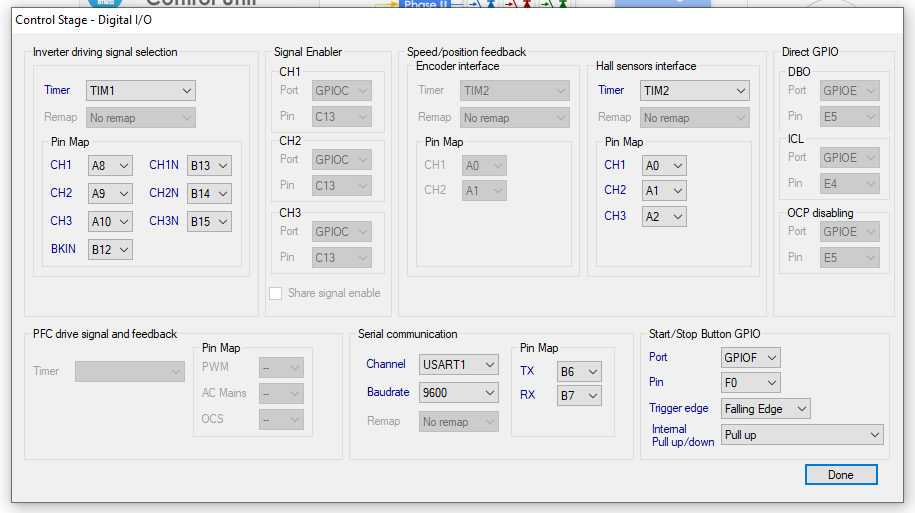Click the PFC PWM pin dropdown
The image size is (915, 513).
(281, 368)
